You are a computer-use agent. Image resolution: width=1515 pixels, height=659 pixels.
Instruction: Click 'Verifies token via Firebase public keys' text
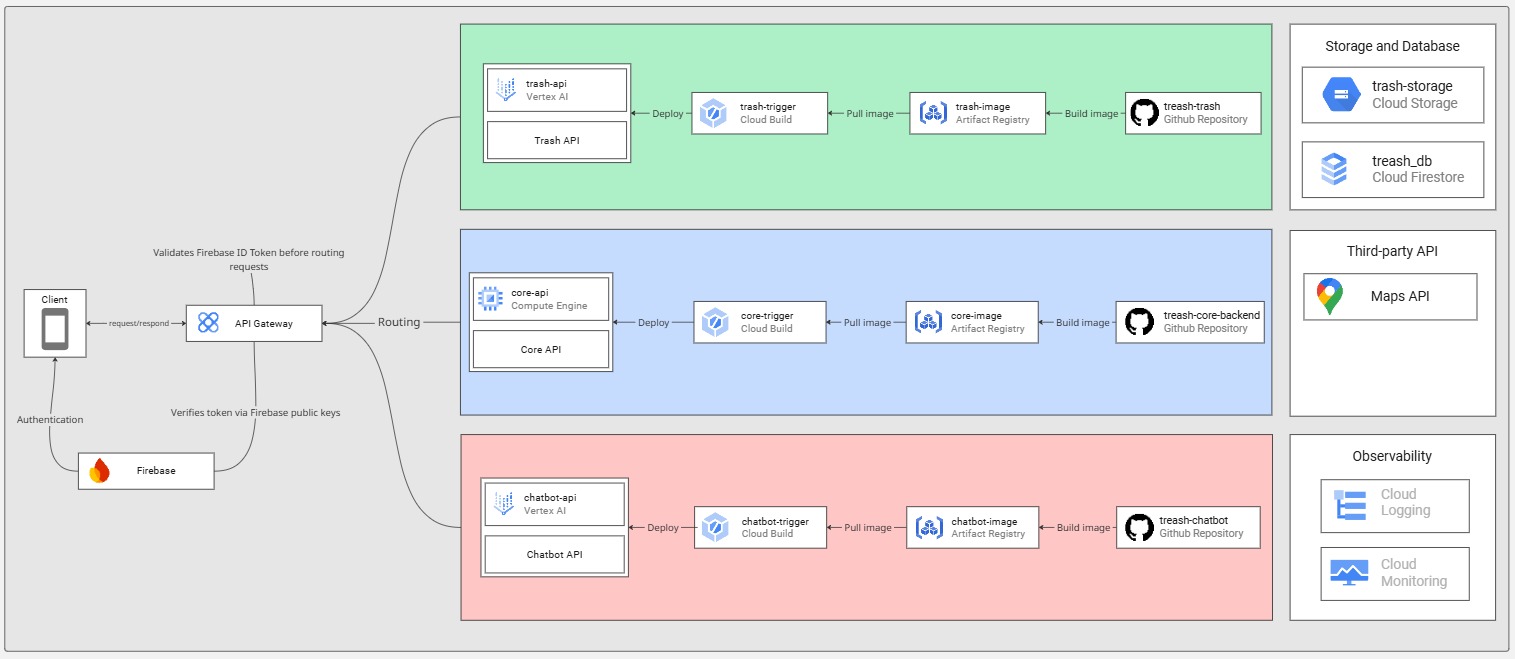256,412
